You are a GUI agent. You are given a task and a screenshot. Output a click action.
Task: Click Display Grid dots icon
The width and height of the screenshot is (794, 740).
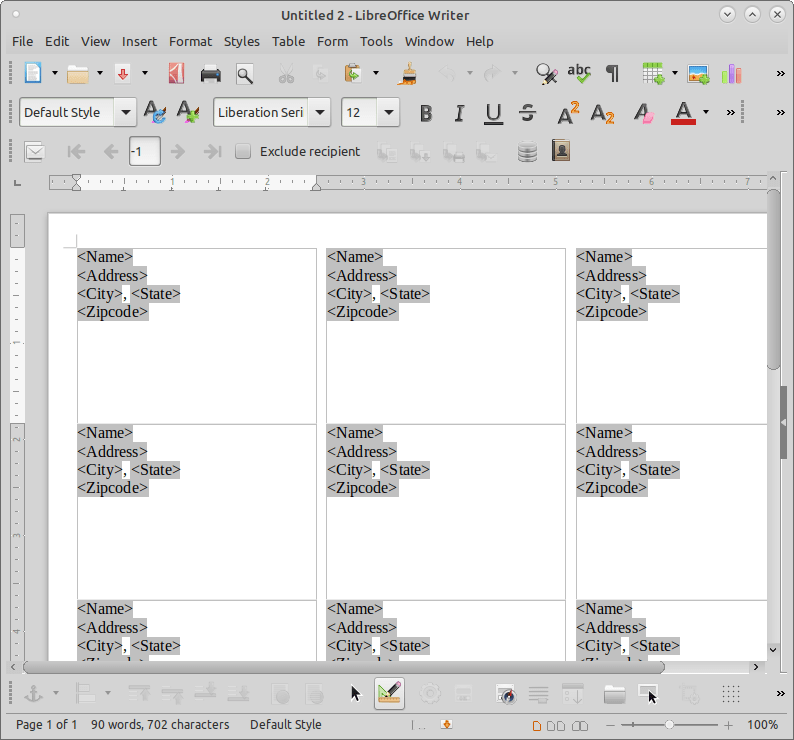tap(731, 694)
